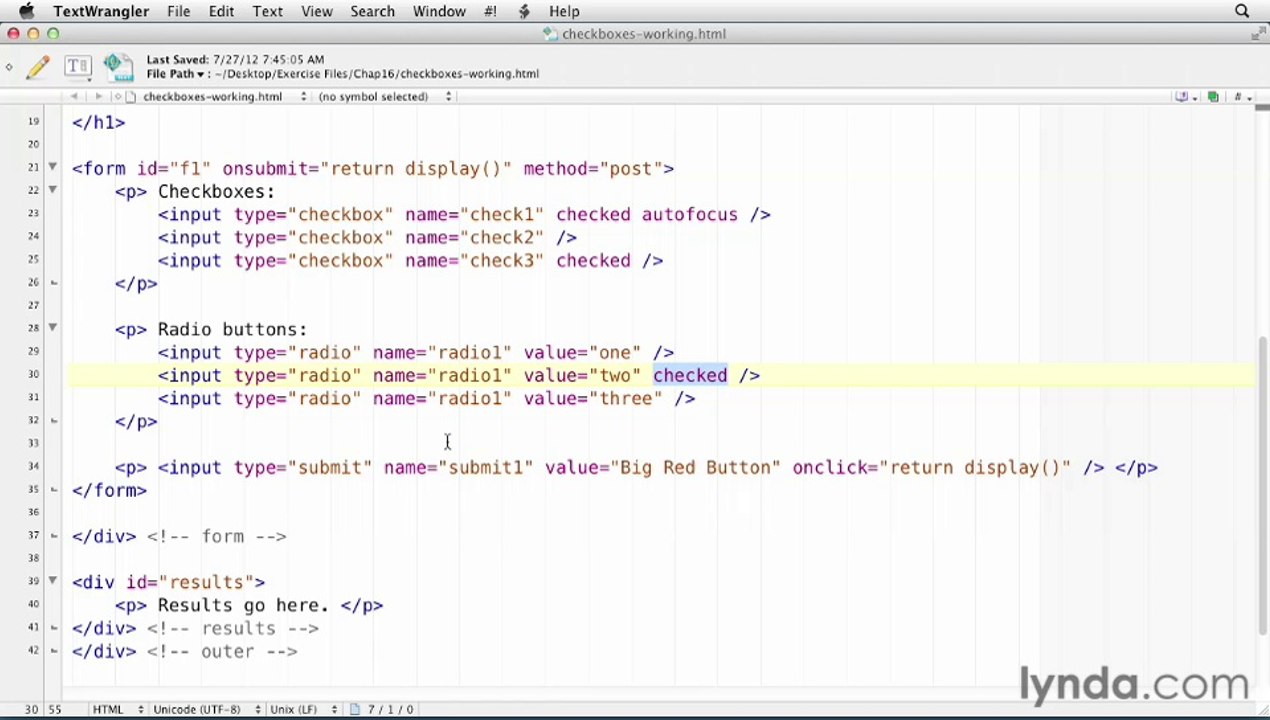Open the Help menu
Image resolution: width=1270 pixels, height=720 pixels.
pos(564,11)
